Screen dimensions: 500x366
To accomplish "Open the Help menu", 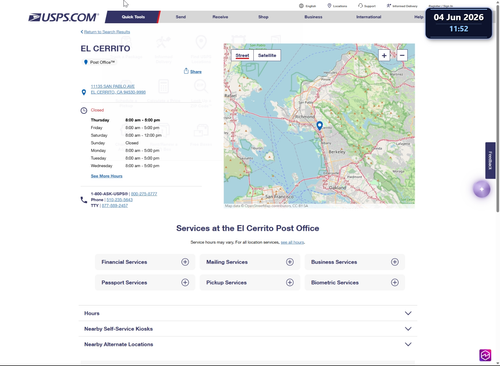I will [x=419, y=17].
